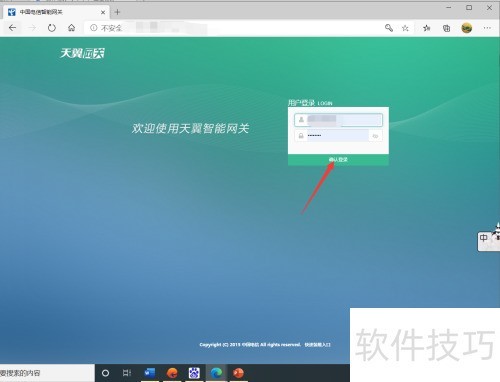The image size is (500, 382).
Task: Close the 中国电信智能网关 tab
Action: pyautogui.click(x=103, y=12)
